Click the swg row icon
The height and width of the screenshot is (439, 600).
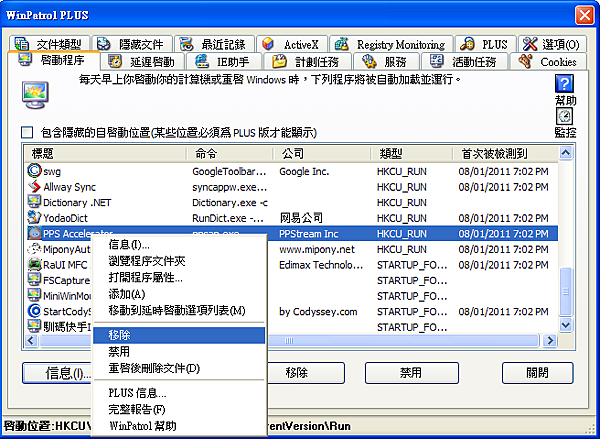(x=34, y=171)
